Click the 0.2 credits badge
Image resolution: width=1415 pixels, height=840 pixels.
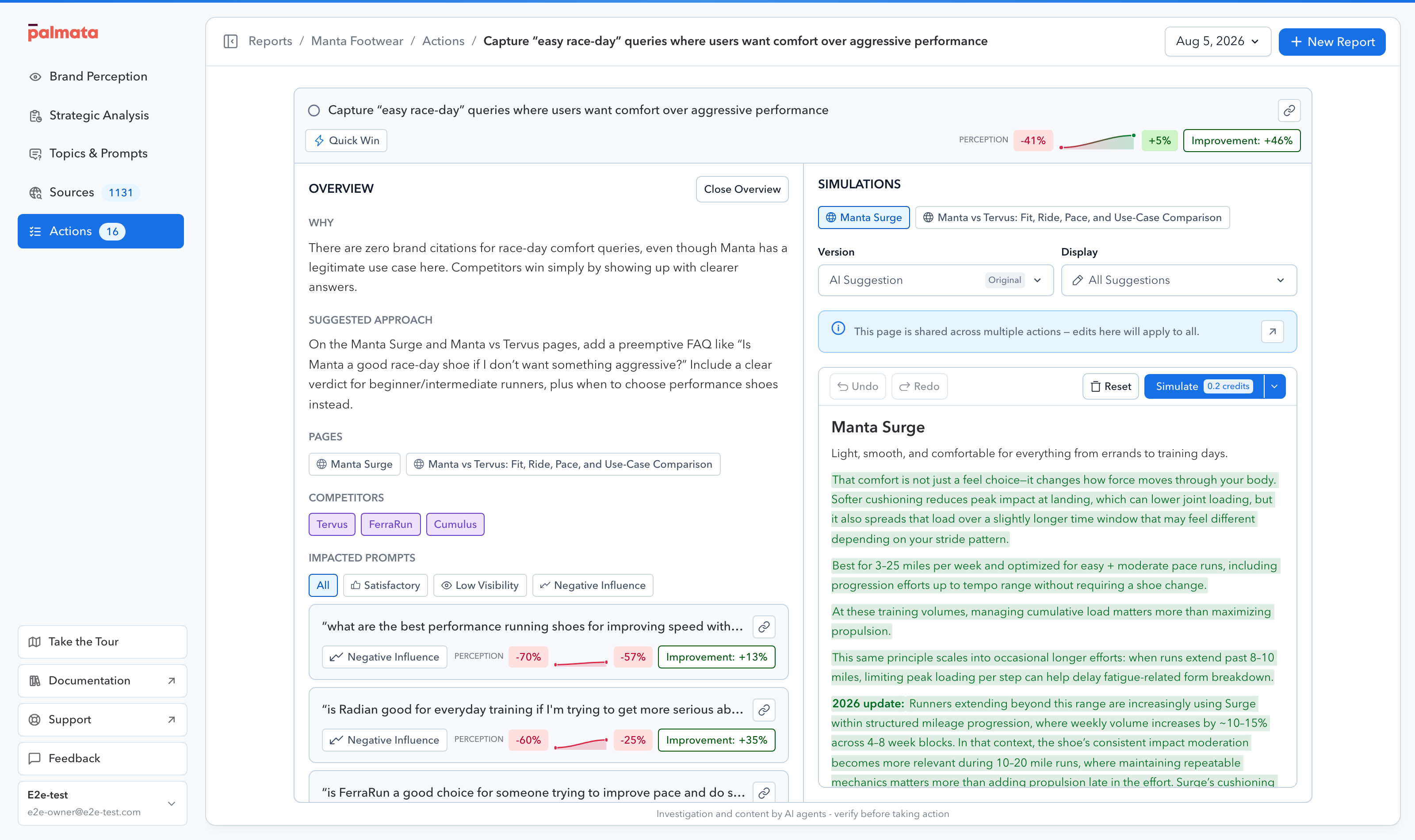[1228, 386]
